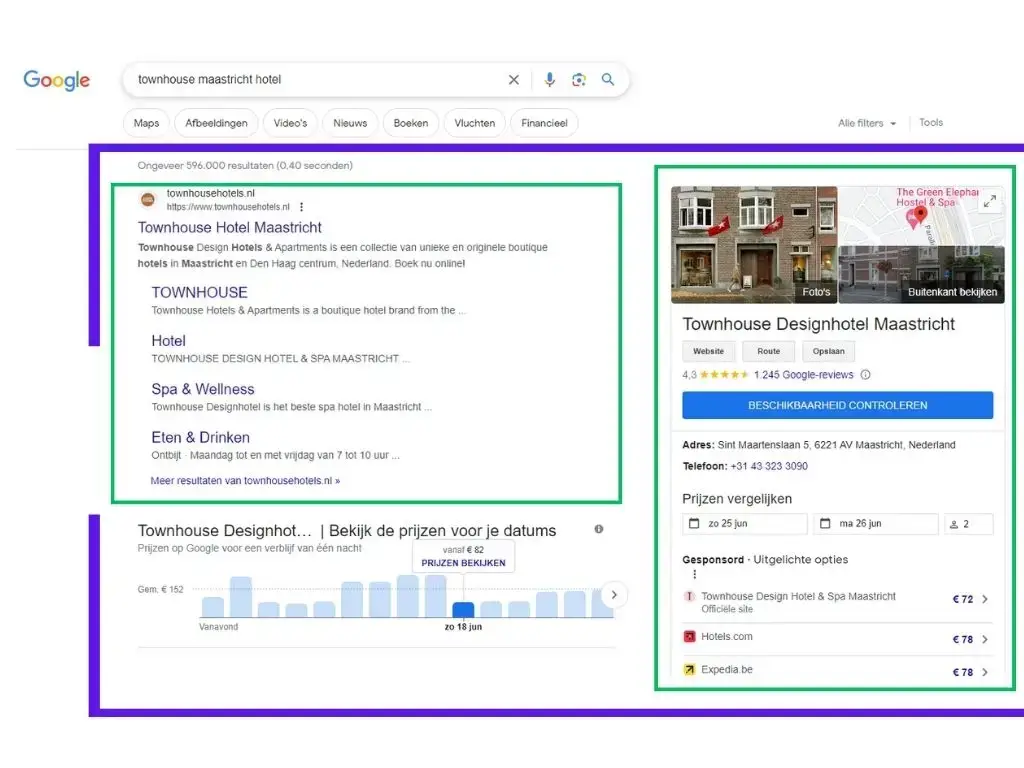Click the Townhouse Designhotel Maastricht panel title
1024x768 pixels.
(x=818, y=324)
